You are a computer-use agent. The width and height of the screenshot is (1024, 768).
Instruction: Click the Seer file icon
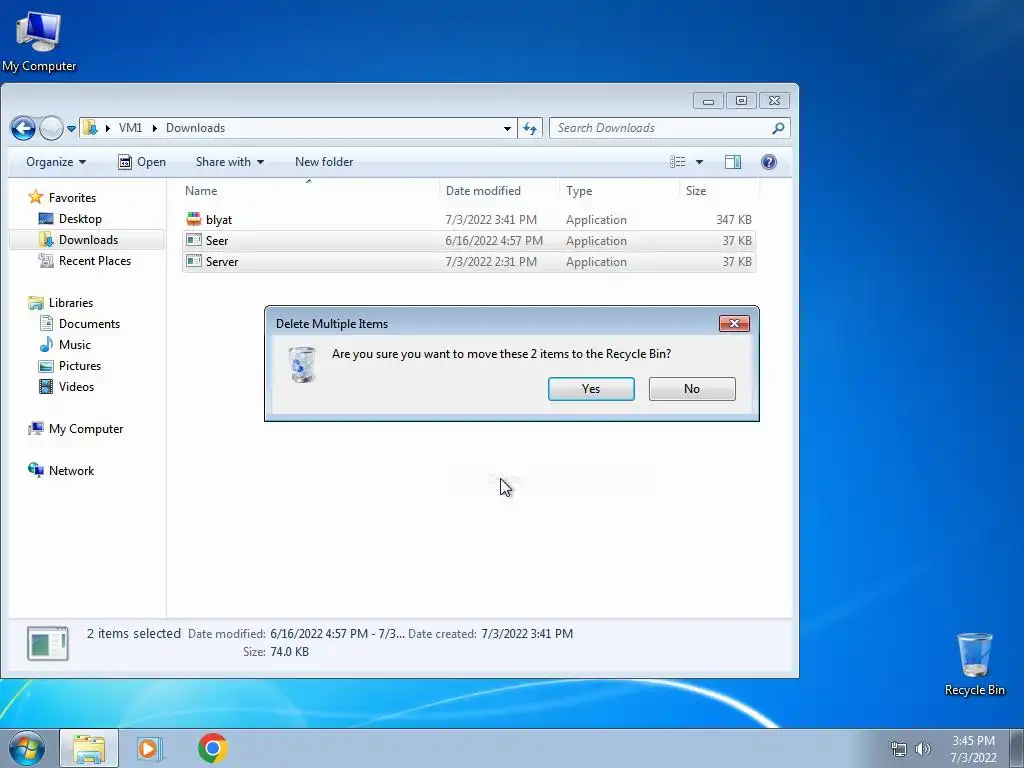[194, 240]
